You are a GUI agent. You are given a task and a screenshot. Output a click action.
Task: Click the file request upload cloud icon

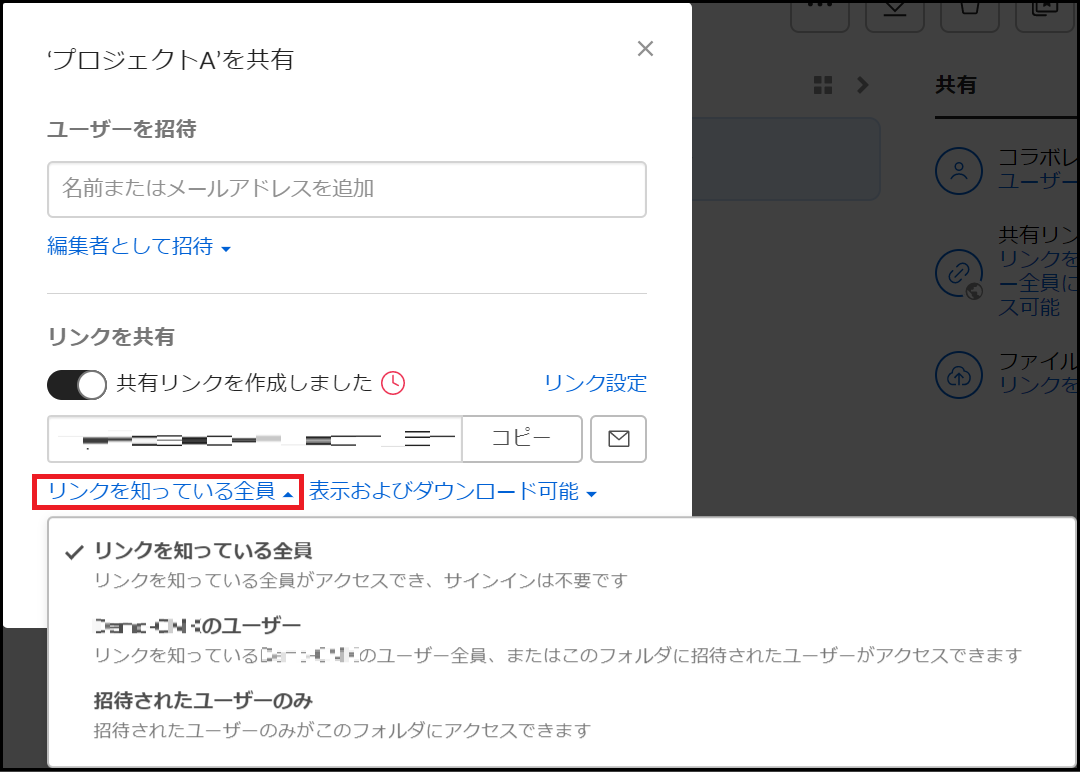point(959,375)
